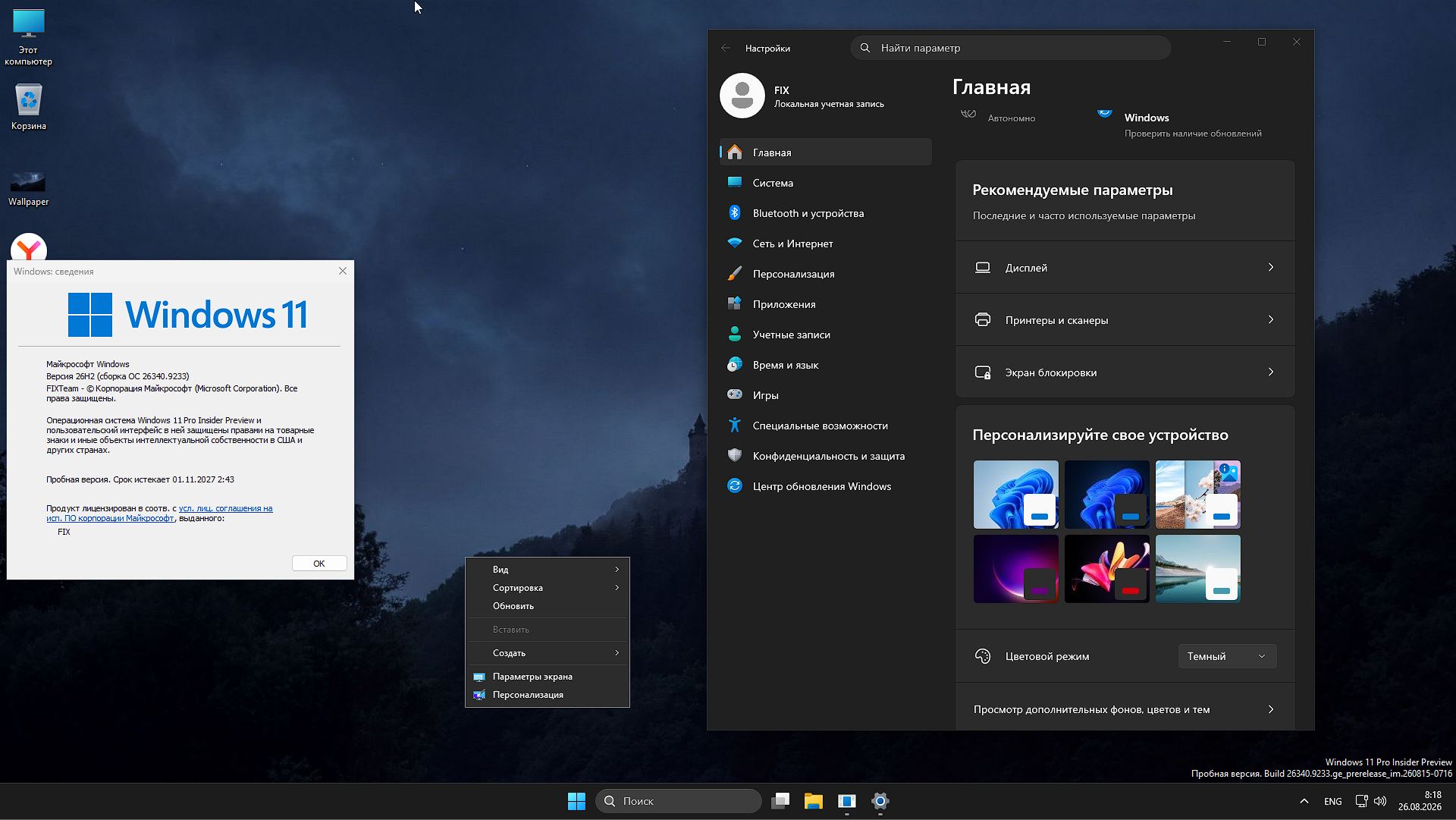Click the FIX user avatar

pyautogui.click(x=742, y=96)
